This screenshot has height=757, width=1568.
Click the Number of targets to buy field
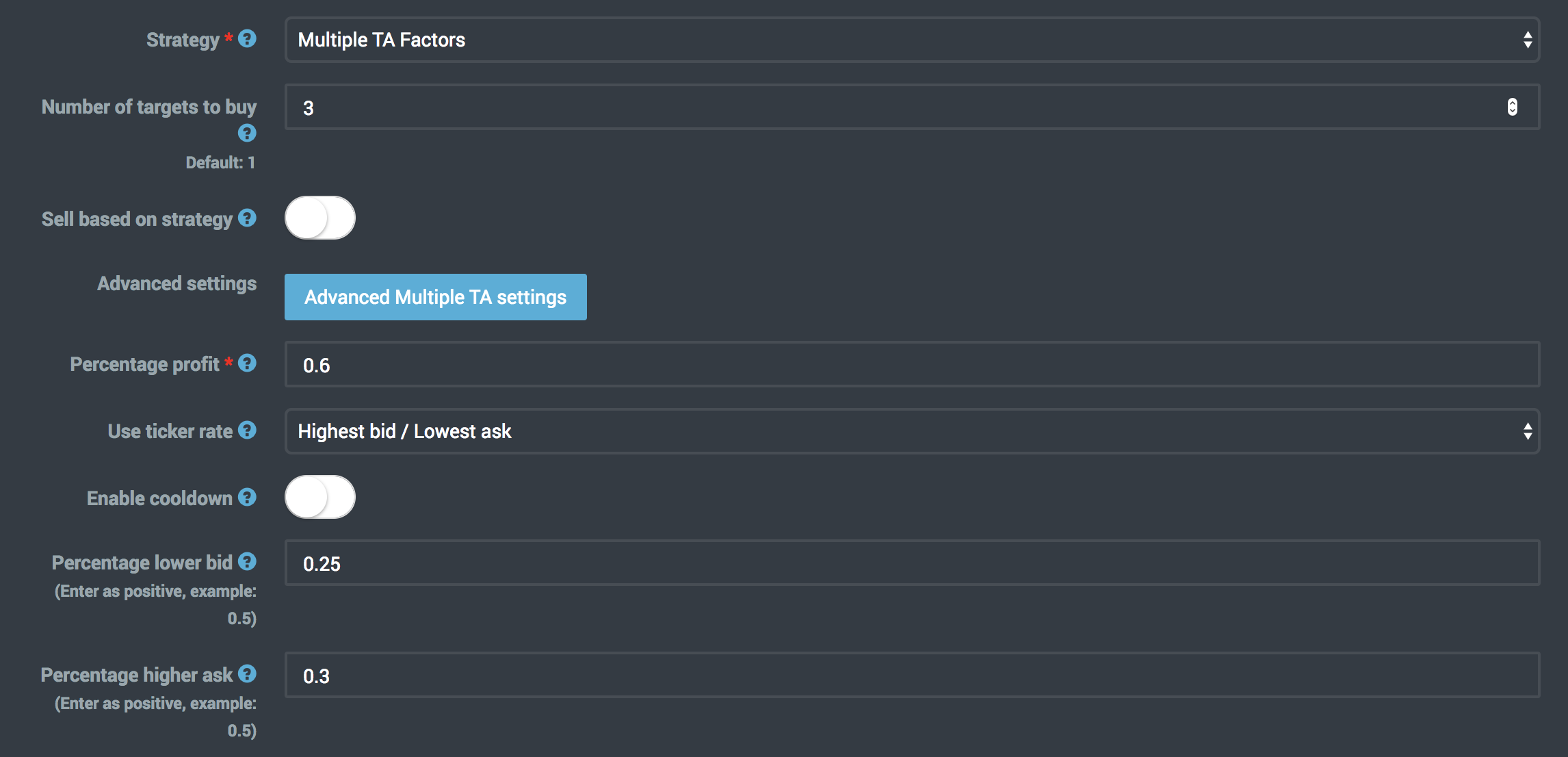pos(889,107)
